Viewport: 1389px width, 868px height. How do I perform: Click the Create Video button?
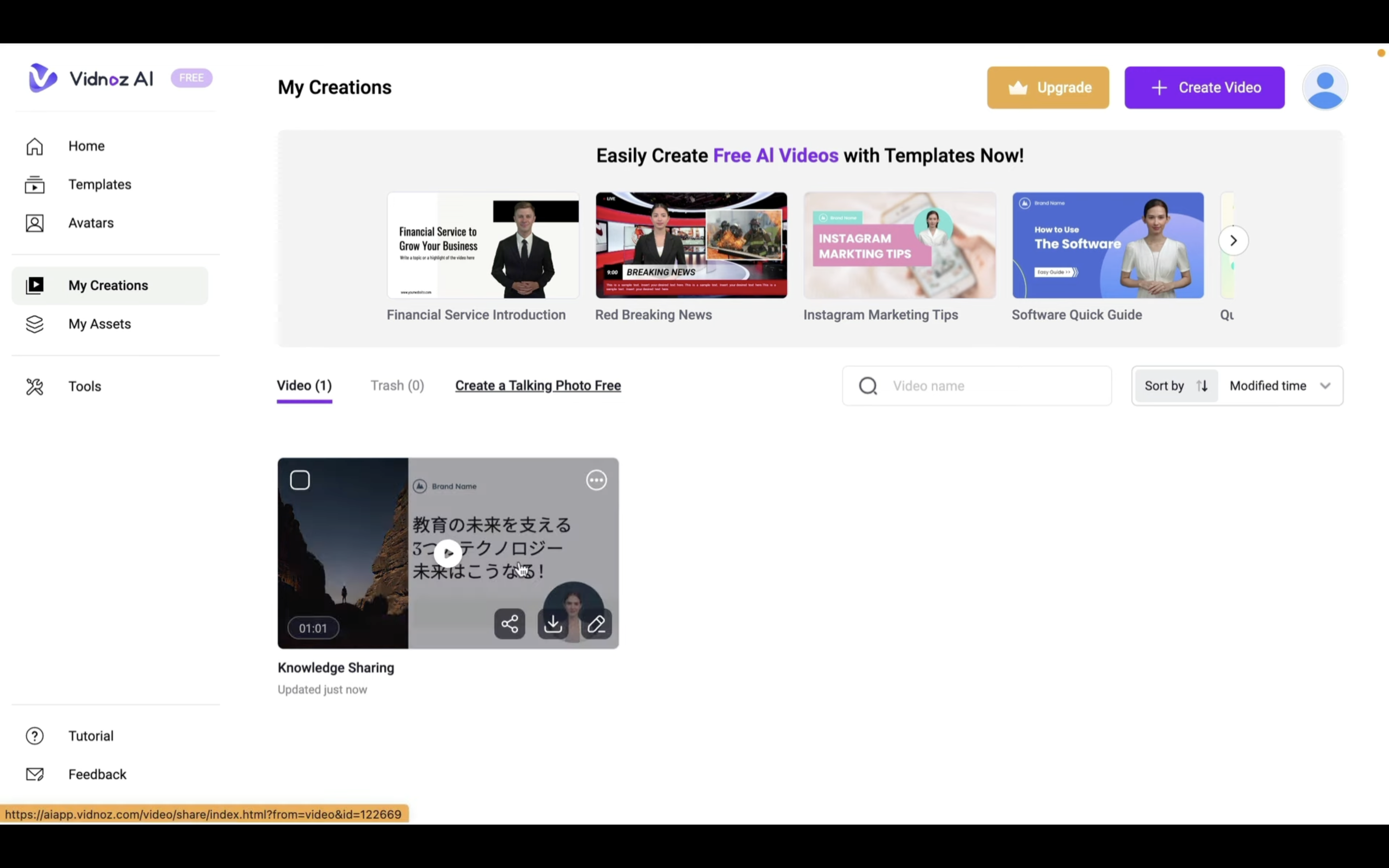coord(1204,88)
